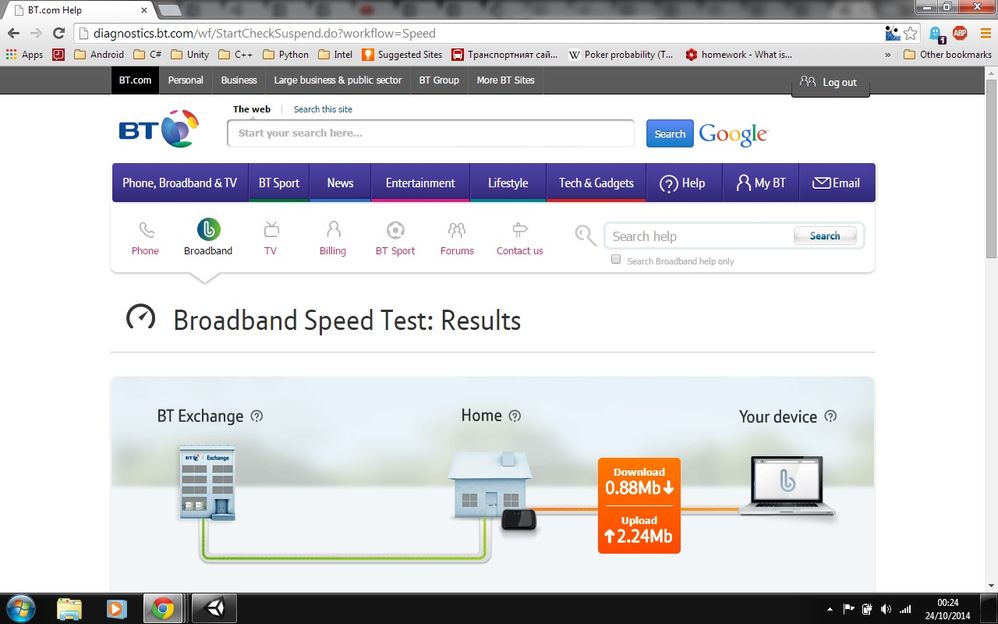Open the Windows Start button
This screenshot has height=624, width=998.
click(x=21, y=609)
